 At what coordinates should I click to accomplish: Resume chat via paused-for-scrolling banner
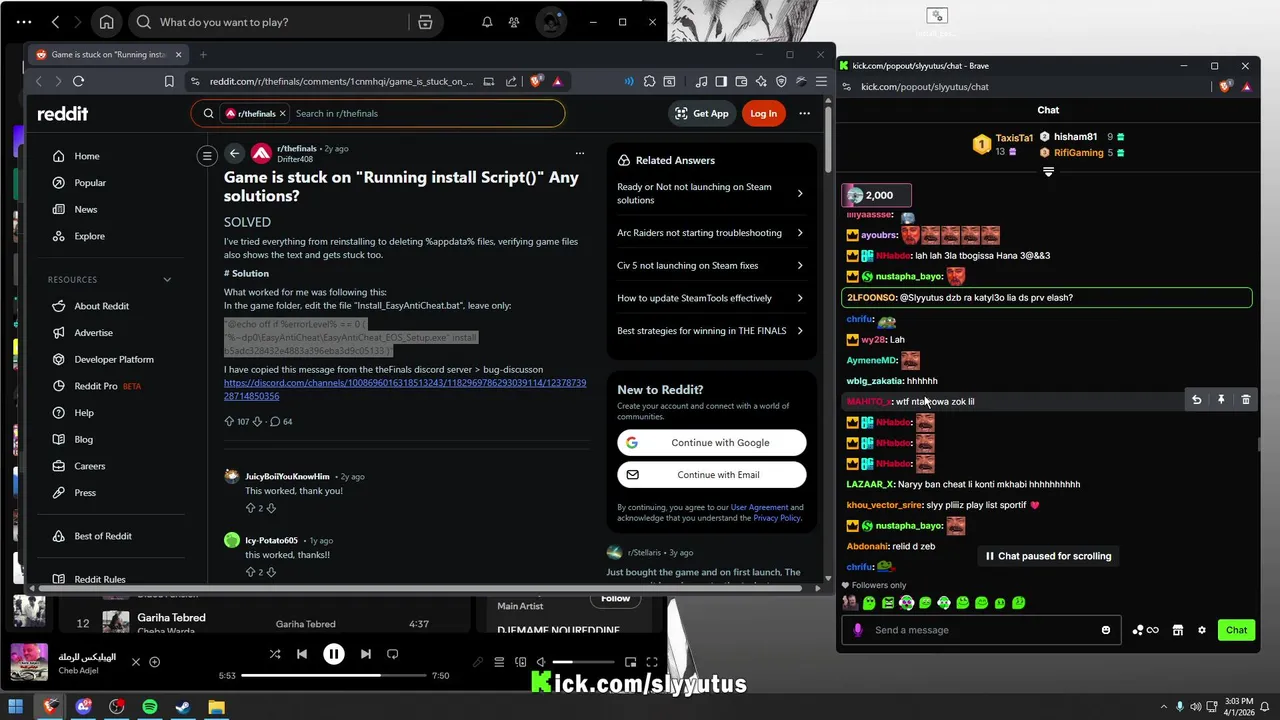pyautogui.click(x=1048, y=556)
